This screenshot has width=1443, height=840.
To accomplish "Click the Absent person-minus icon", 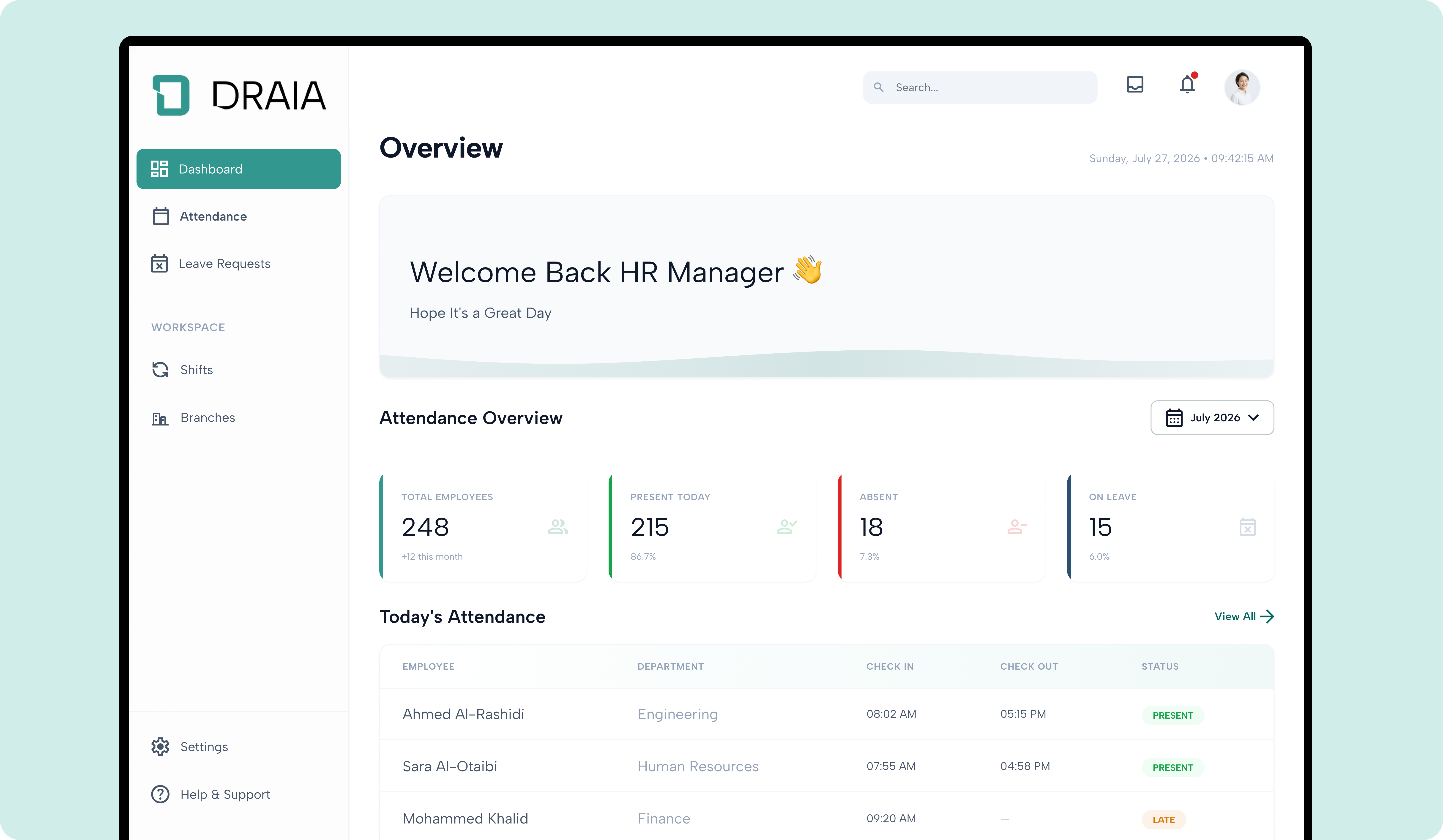I will 1017,527.
